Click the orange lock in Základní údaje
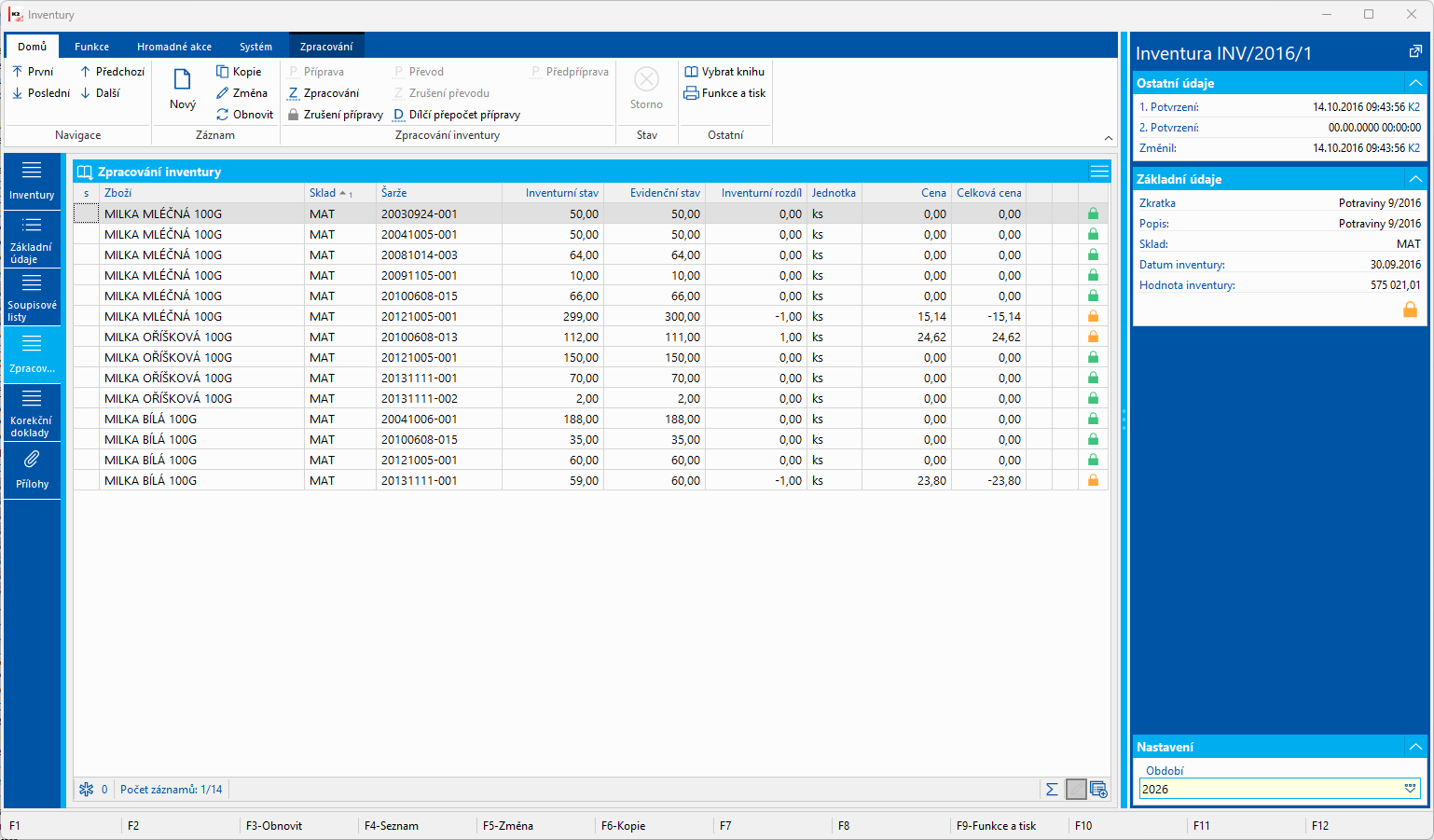 [x=1410, y=310]
